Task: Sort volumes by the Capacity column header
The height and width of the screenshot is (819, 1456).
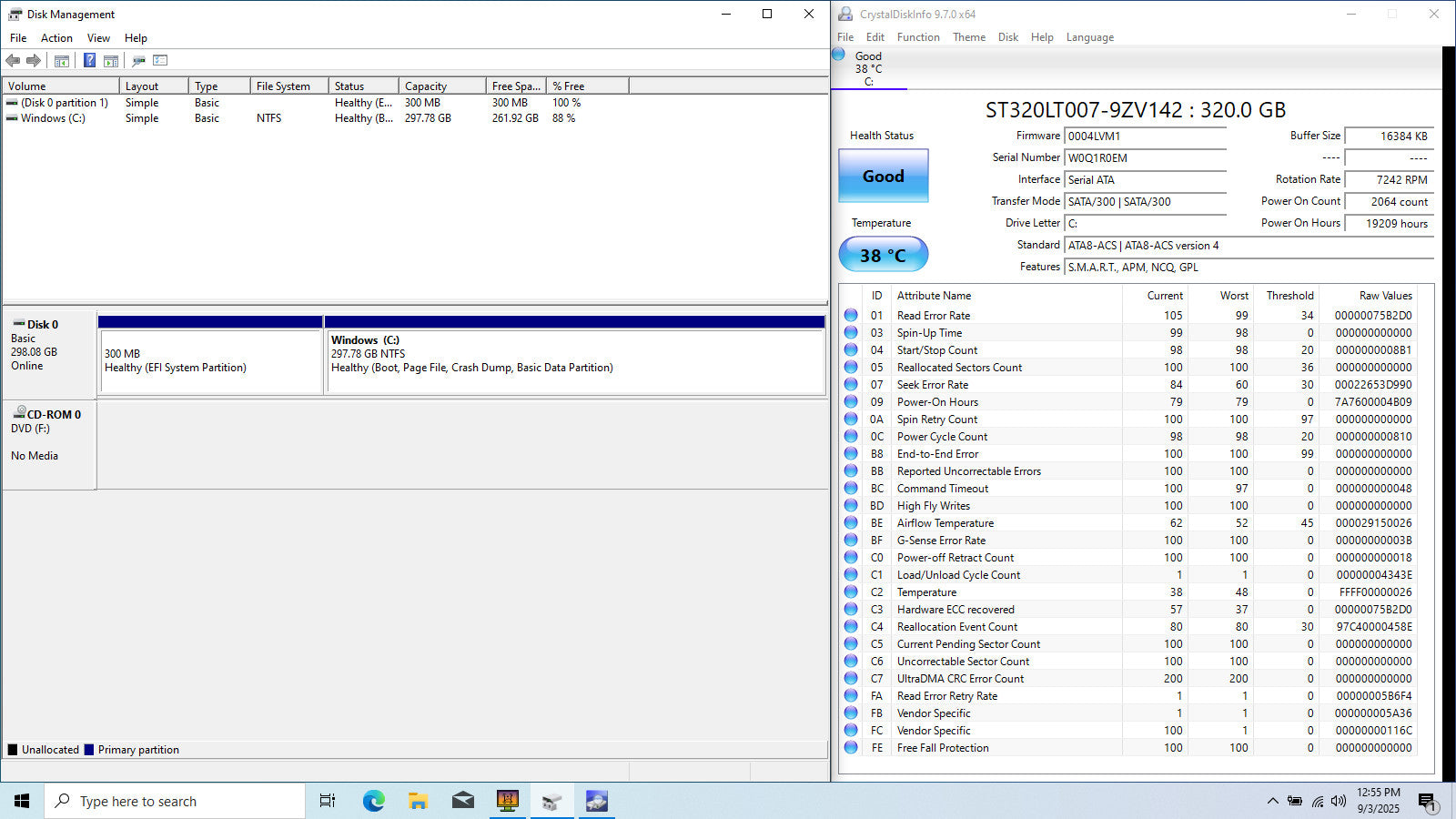Action: coord(442,86)
